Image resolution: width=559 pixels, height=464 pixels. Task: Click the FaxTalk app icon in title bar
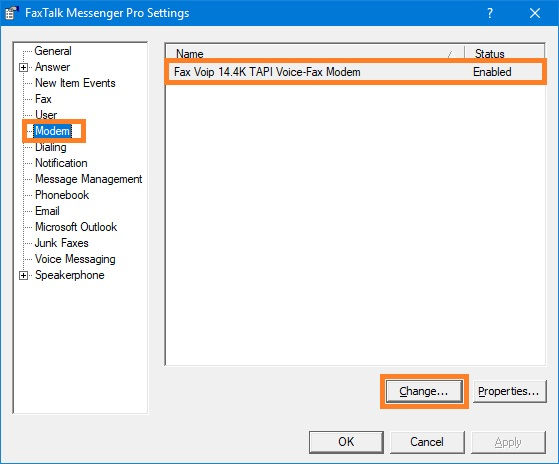click(x=11, y=13)
